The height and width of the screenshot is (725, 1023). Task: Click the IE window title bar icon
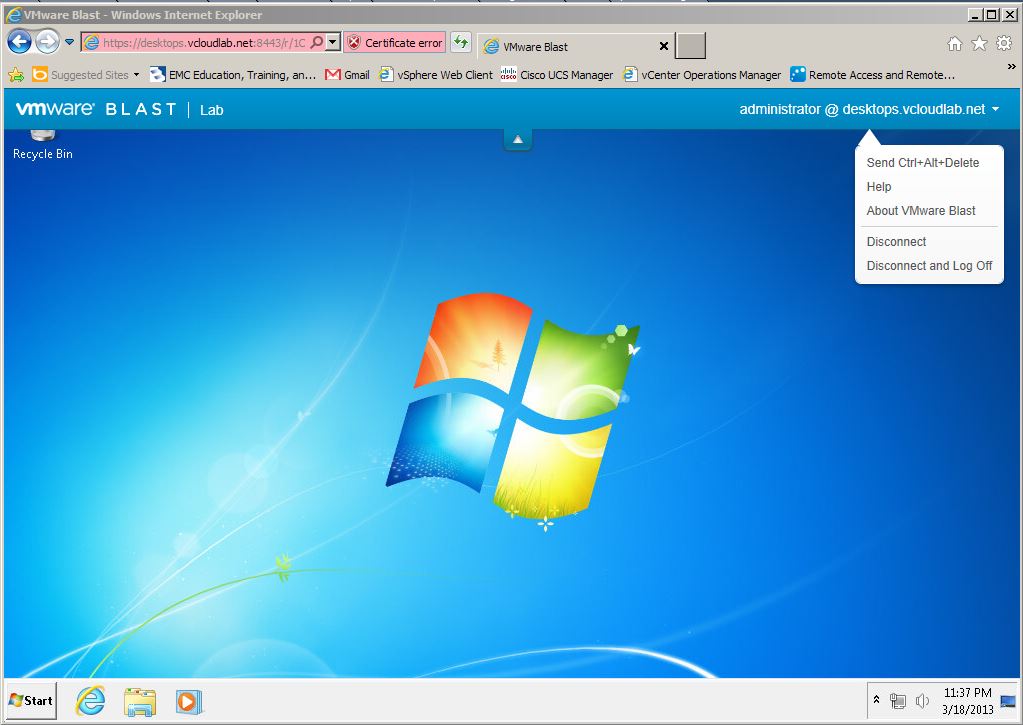click(13, 14)
